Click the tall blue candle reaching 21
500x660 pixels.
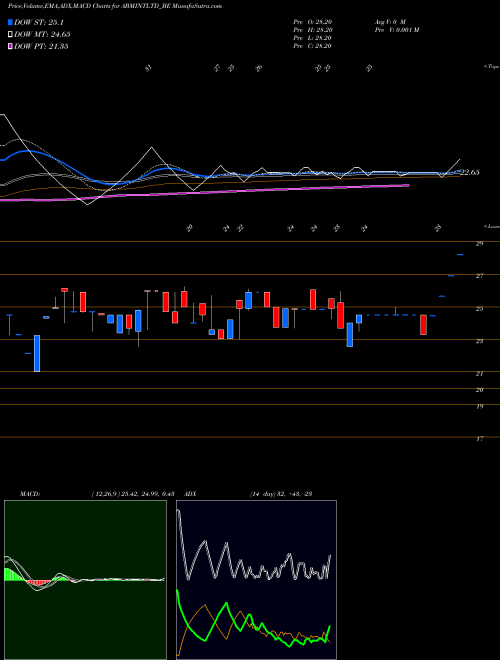tap(37, 353)
